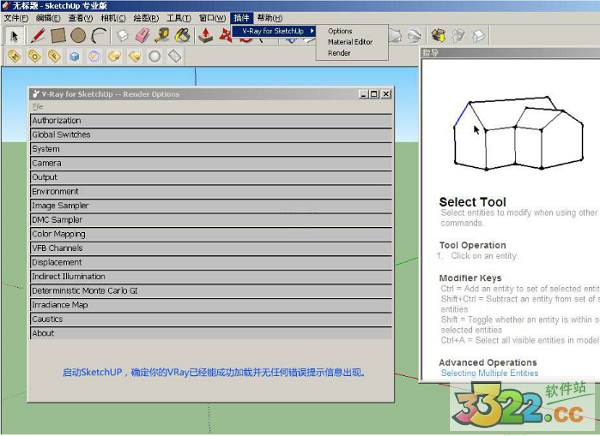Activate the Tape Measure tool
Screen dimensions: 600x436
pos(163,36)
